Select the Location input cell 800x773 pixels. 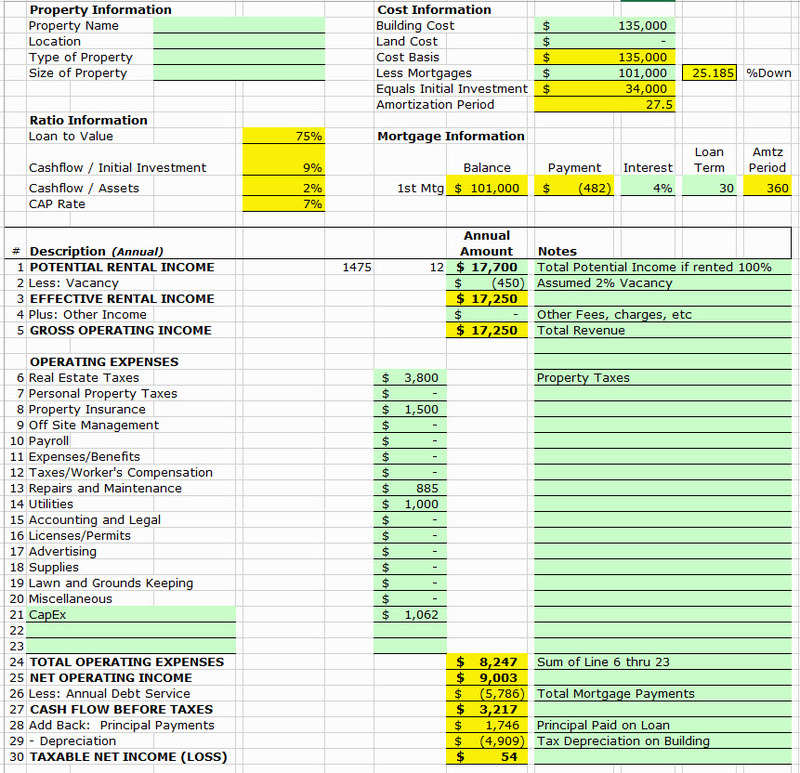pos(239,41)
